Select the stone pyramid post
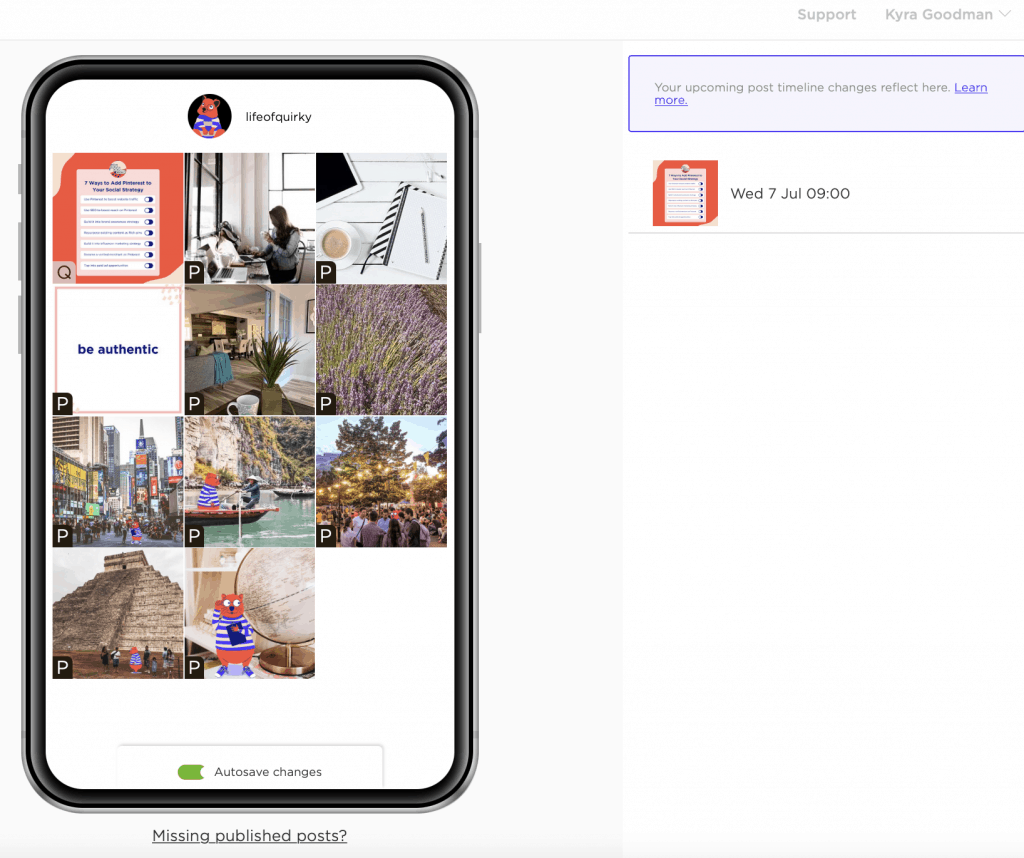 click(x=118, y=613)
